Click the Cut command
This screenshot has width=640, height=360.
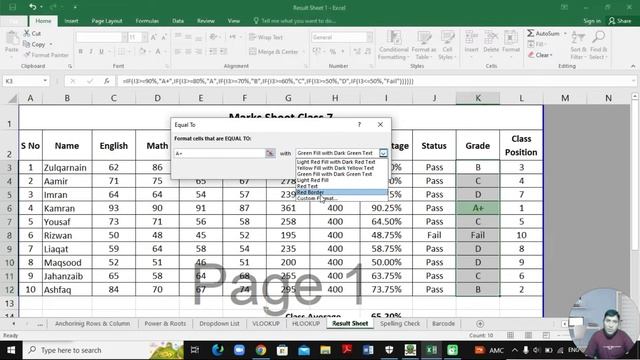(x=32, y=33)
